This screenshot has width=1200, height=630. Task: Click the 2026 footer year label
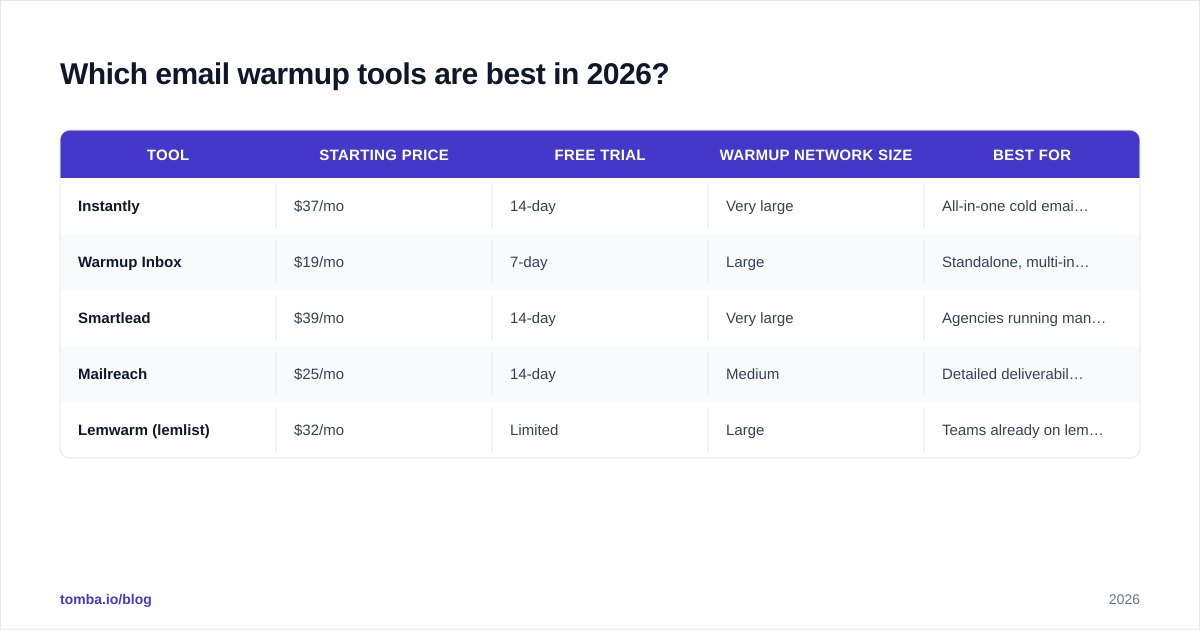(x=1124, y=599)
